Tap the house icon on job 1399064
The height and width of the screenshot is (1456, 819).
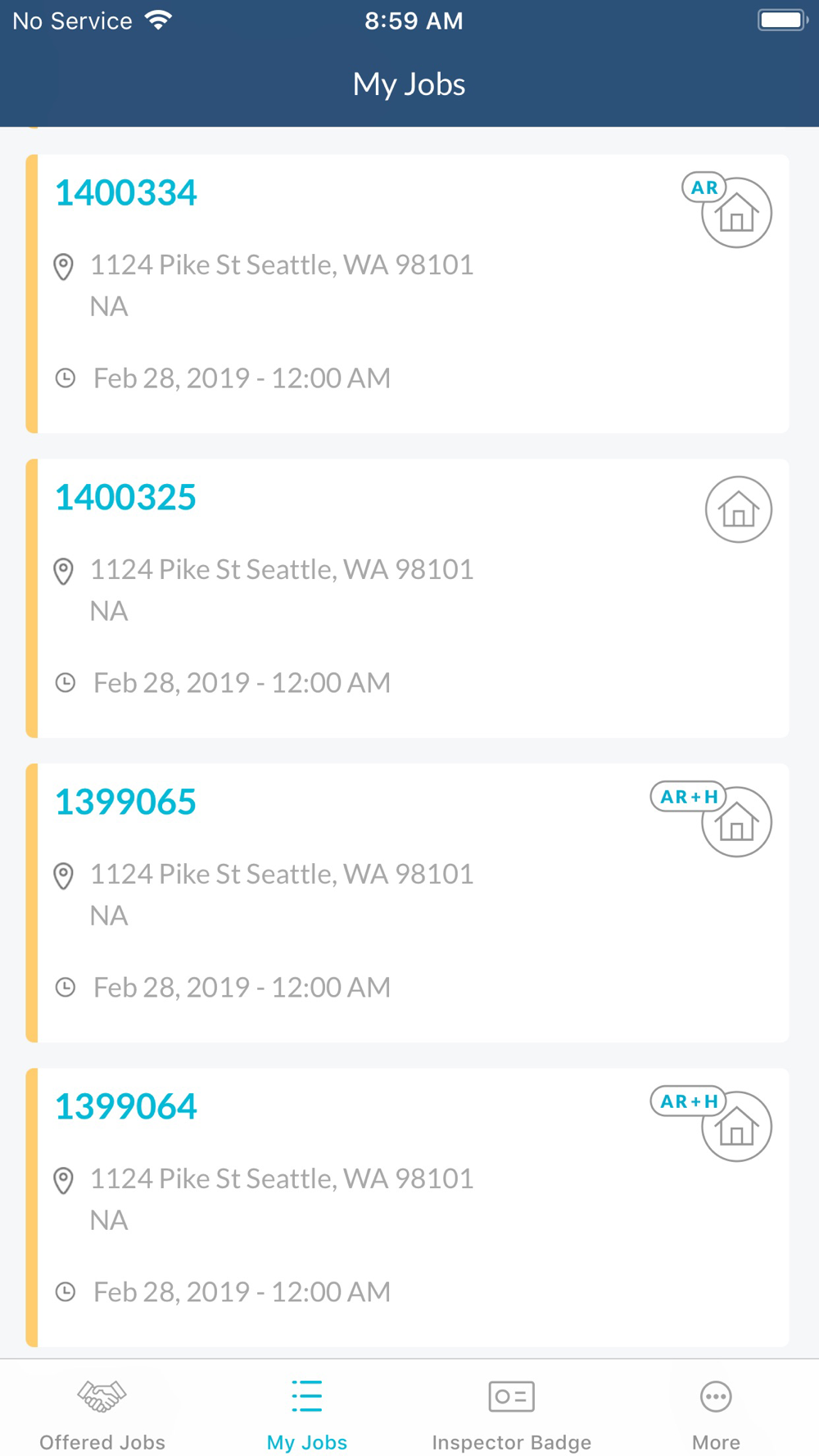(737, 1128)
